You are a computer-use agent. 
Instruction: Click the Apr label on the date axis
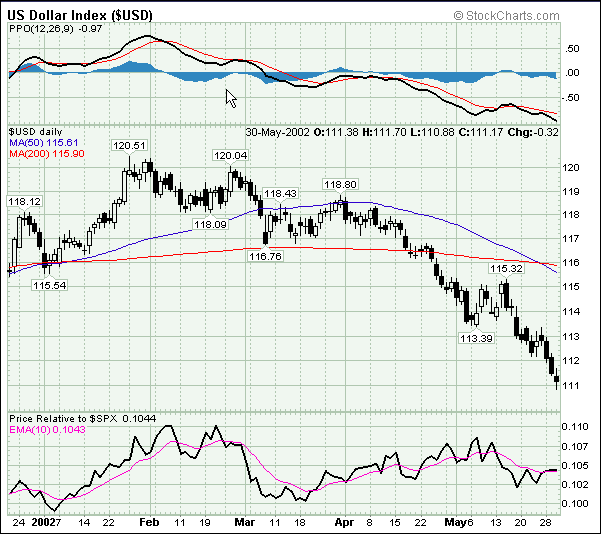click(344, 522)
